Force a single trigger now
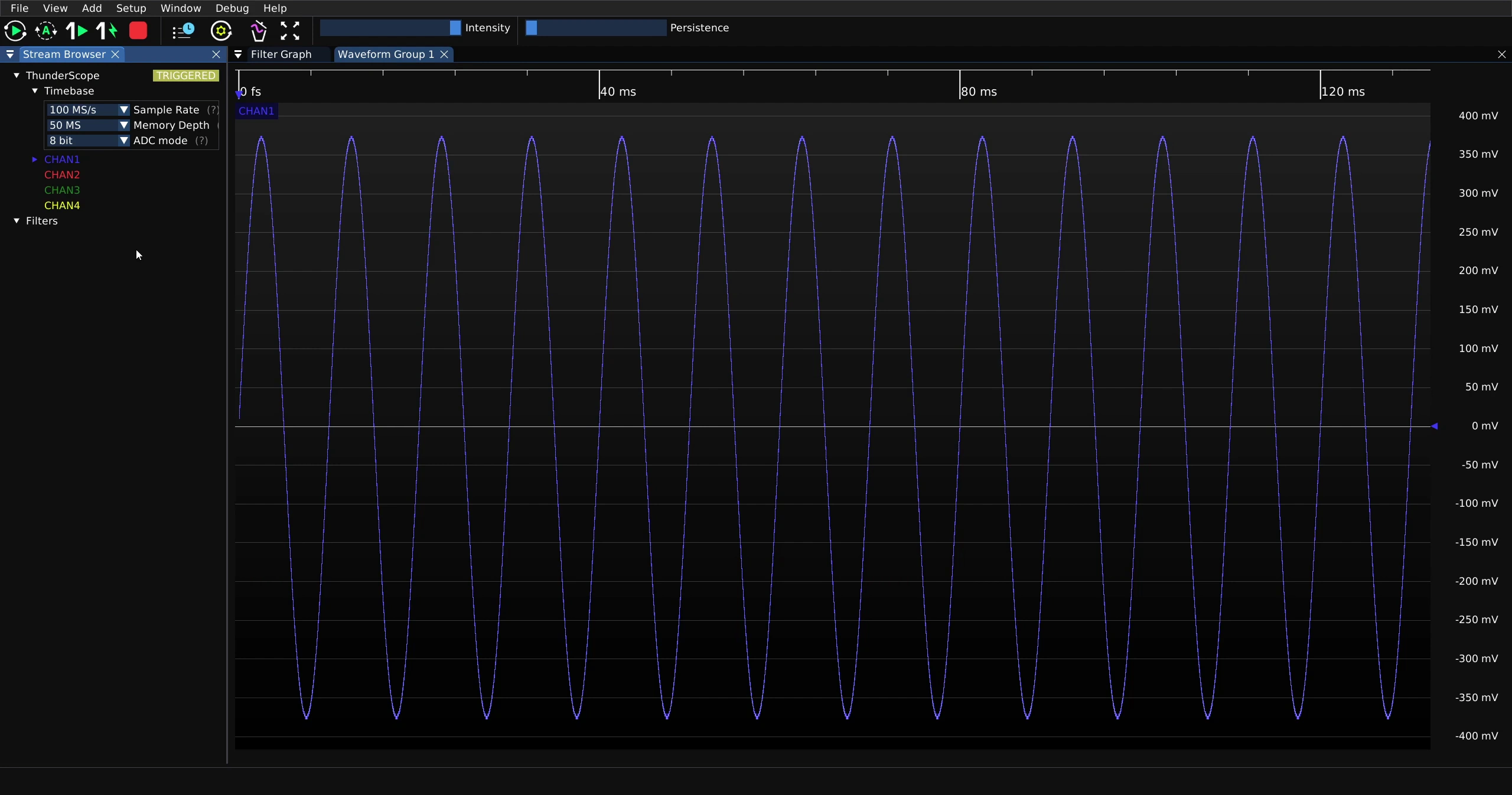The height and width of the screenshot is (795, 1512). pos(107,31)
